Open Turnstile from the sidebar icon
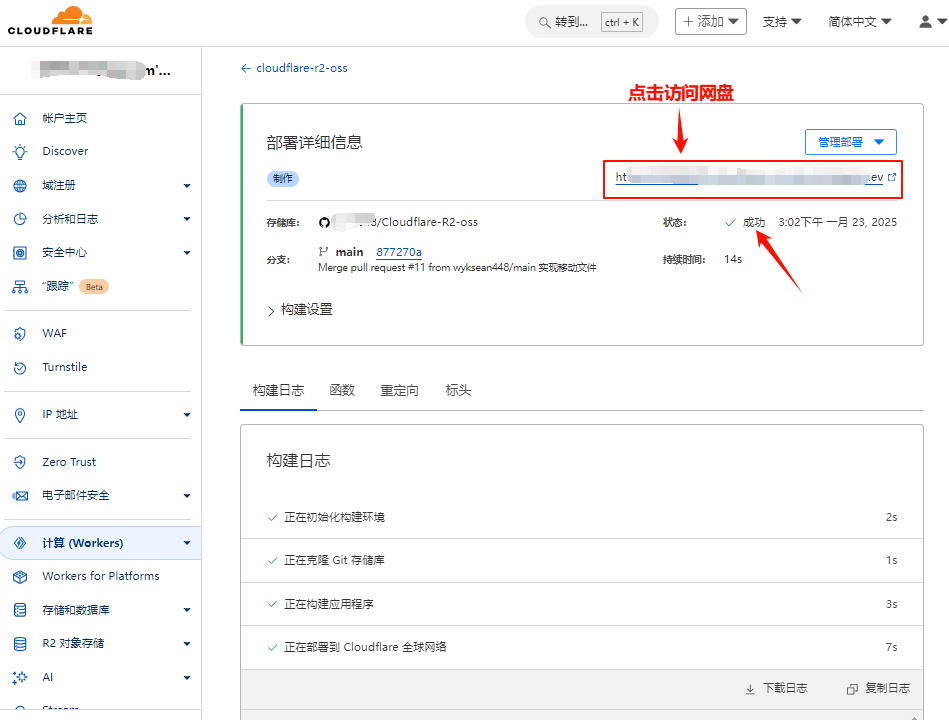 tap(20, 368)
